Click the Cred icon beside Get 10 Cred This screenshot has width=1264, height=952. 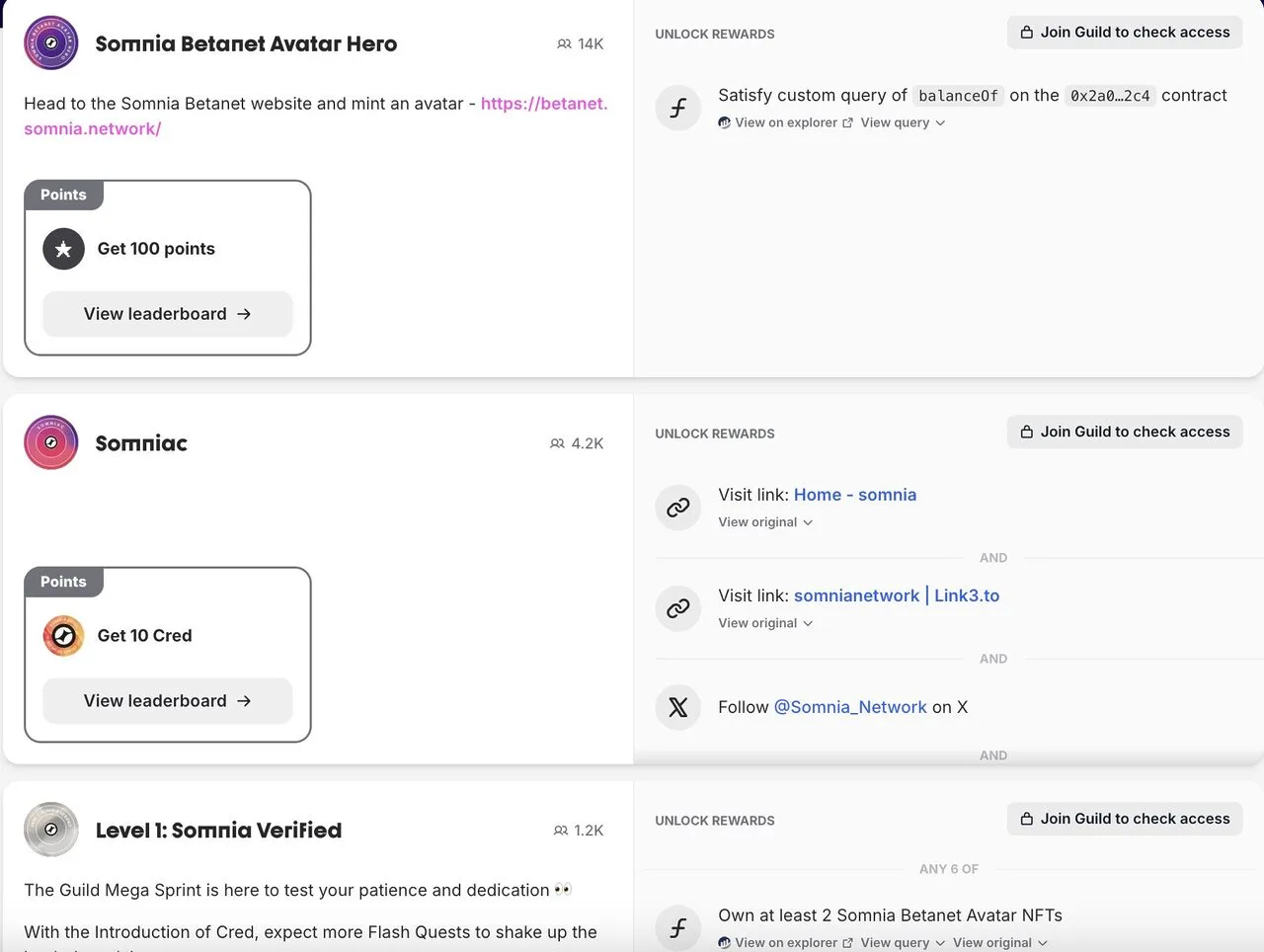click(63, 636)
